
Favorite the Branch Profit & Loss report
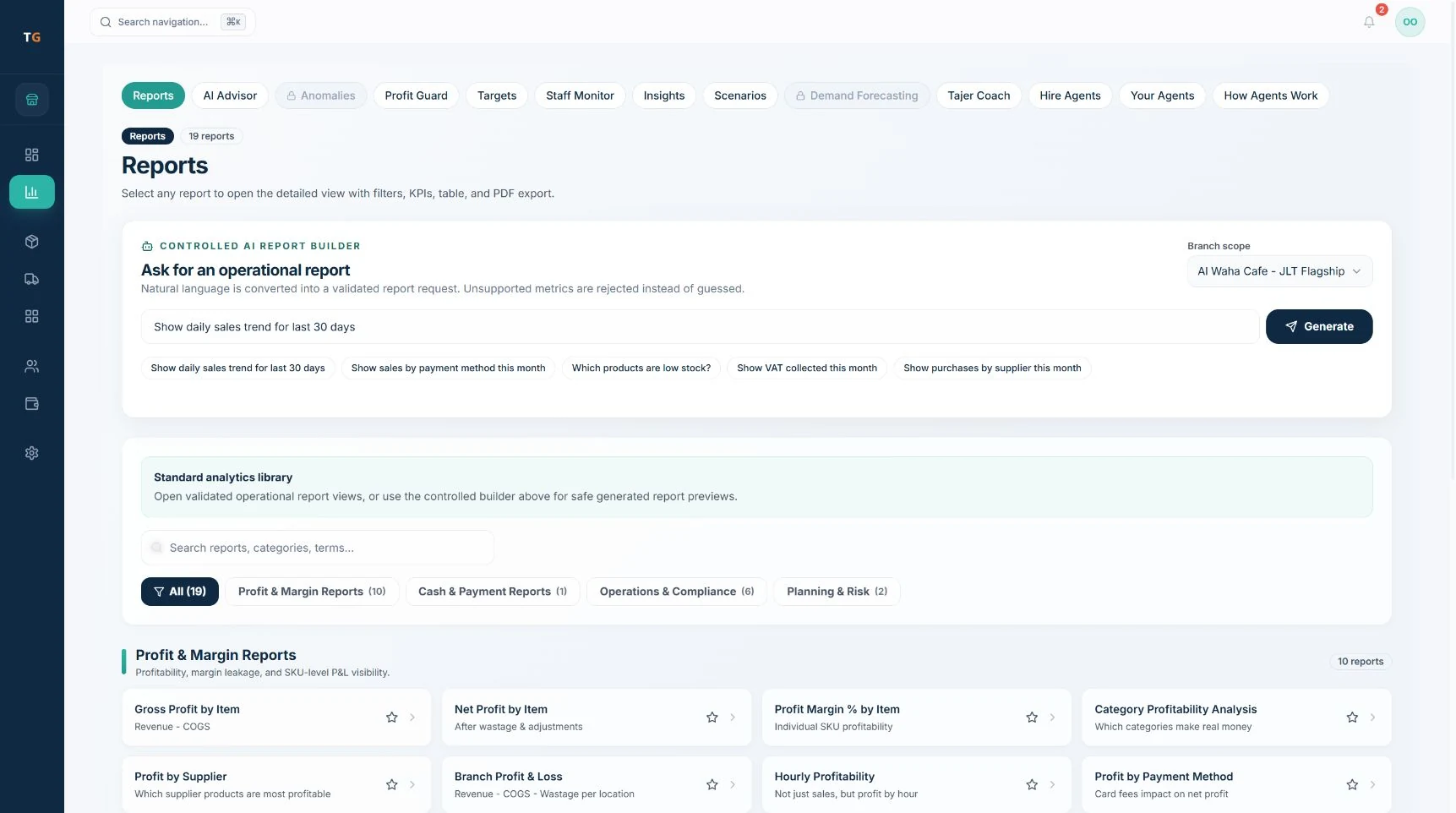tap(712, 785)
